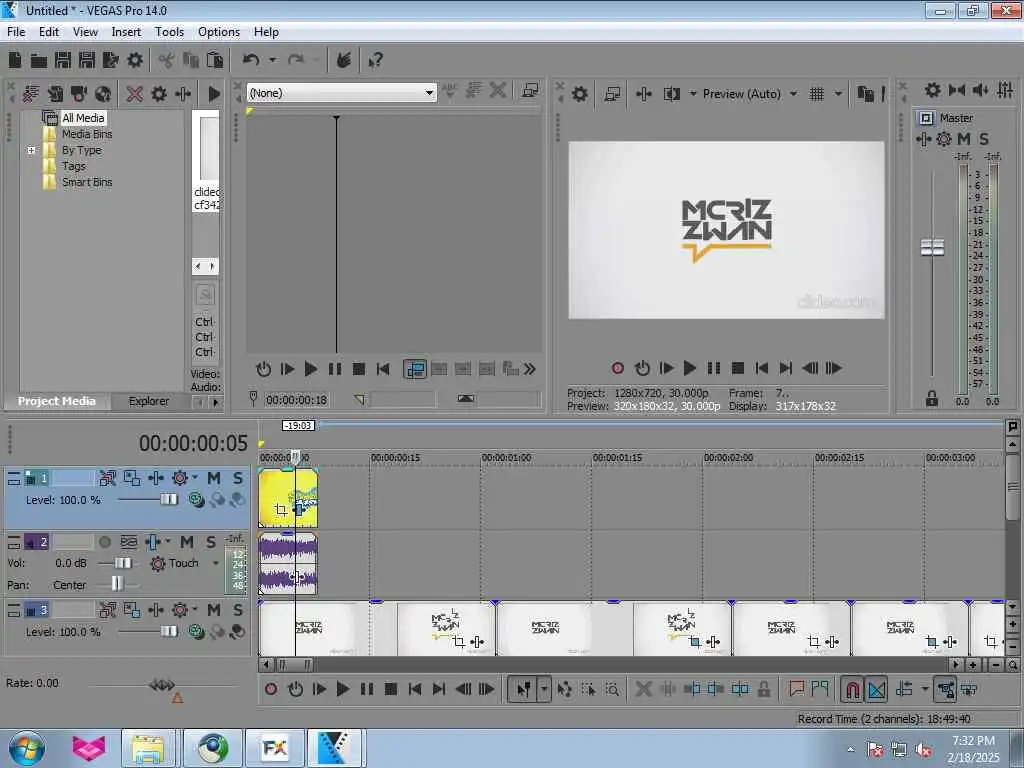Open Auto Ripple dropdown arrow

pos(925,689)
